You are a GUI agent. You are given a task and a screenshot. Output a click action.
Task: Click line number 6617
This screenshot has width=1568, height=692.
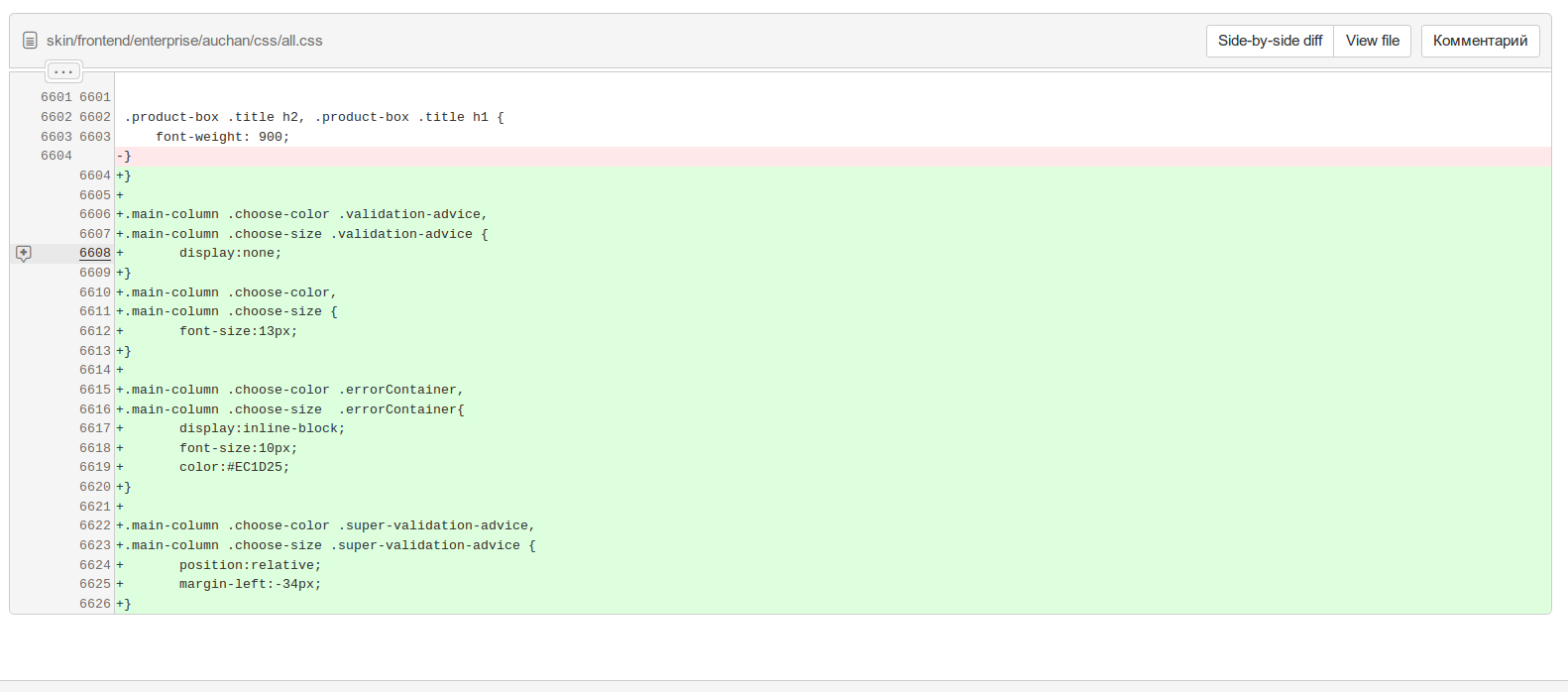(95, 428)
